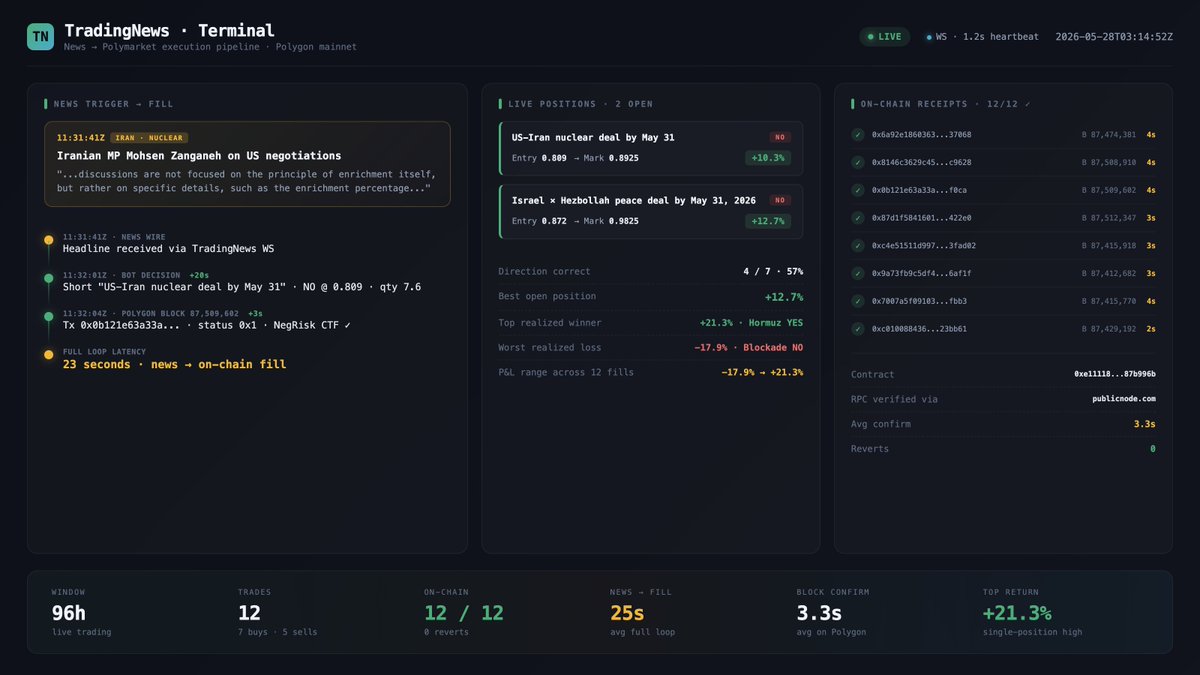Click 'Headline received via TradingNews WS' text
Image resolution: width=1200 pixels, height=675 pixels.
point(168,248)
